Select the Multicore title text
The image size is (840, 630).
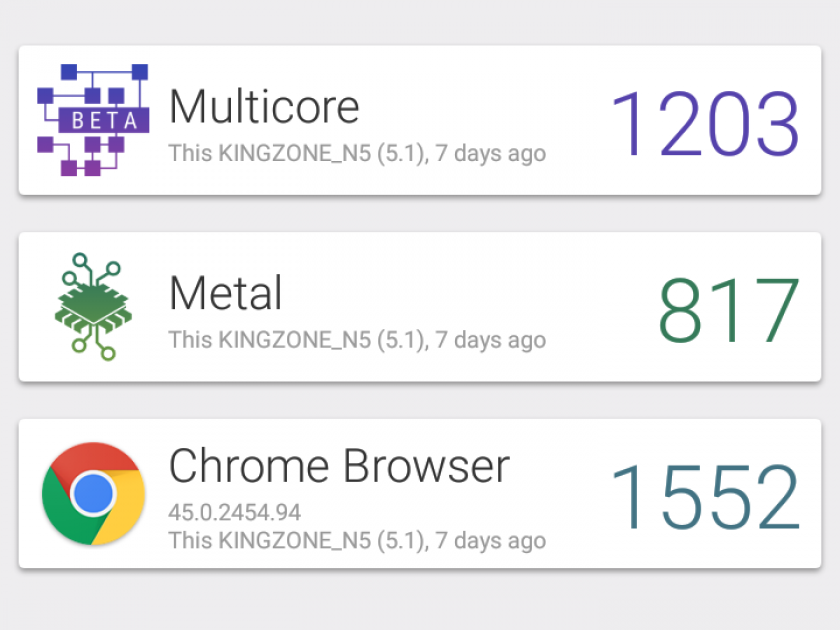[264, 107]
